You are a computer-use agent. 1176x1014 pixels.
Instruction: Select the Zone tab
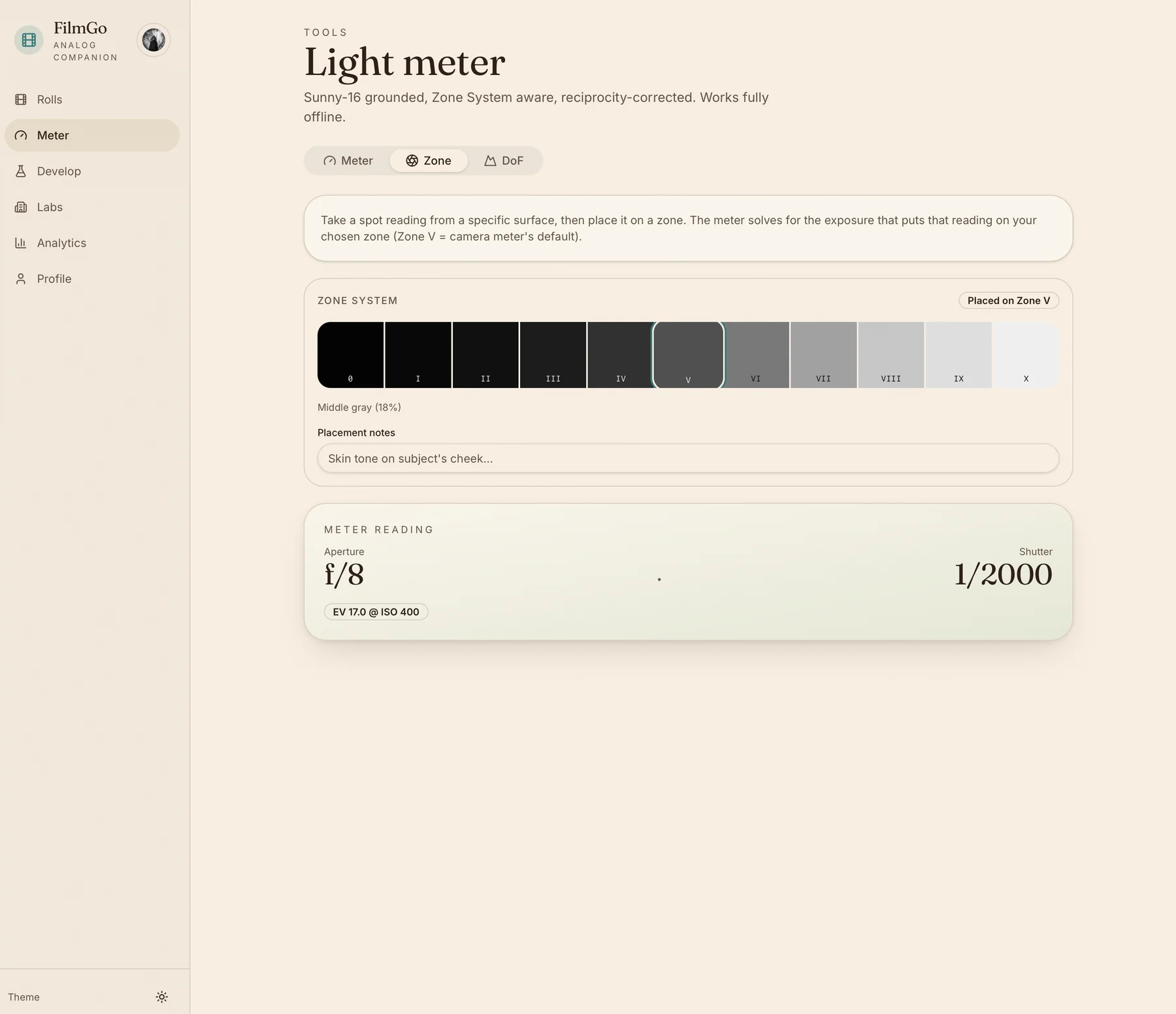[429, 161]
